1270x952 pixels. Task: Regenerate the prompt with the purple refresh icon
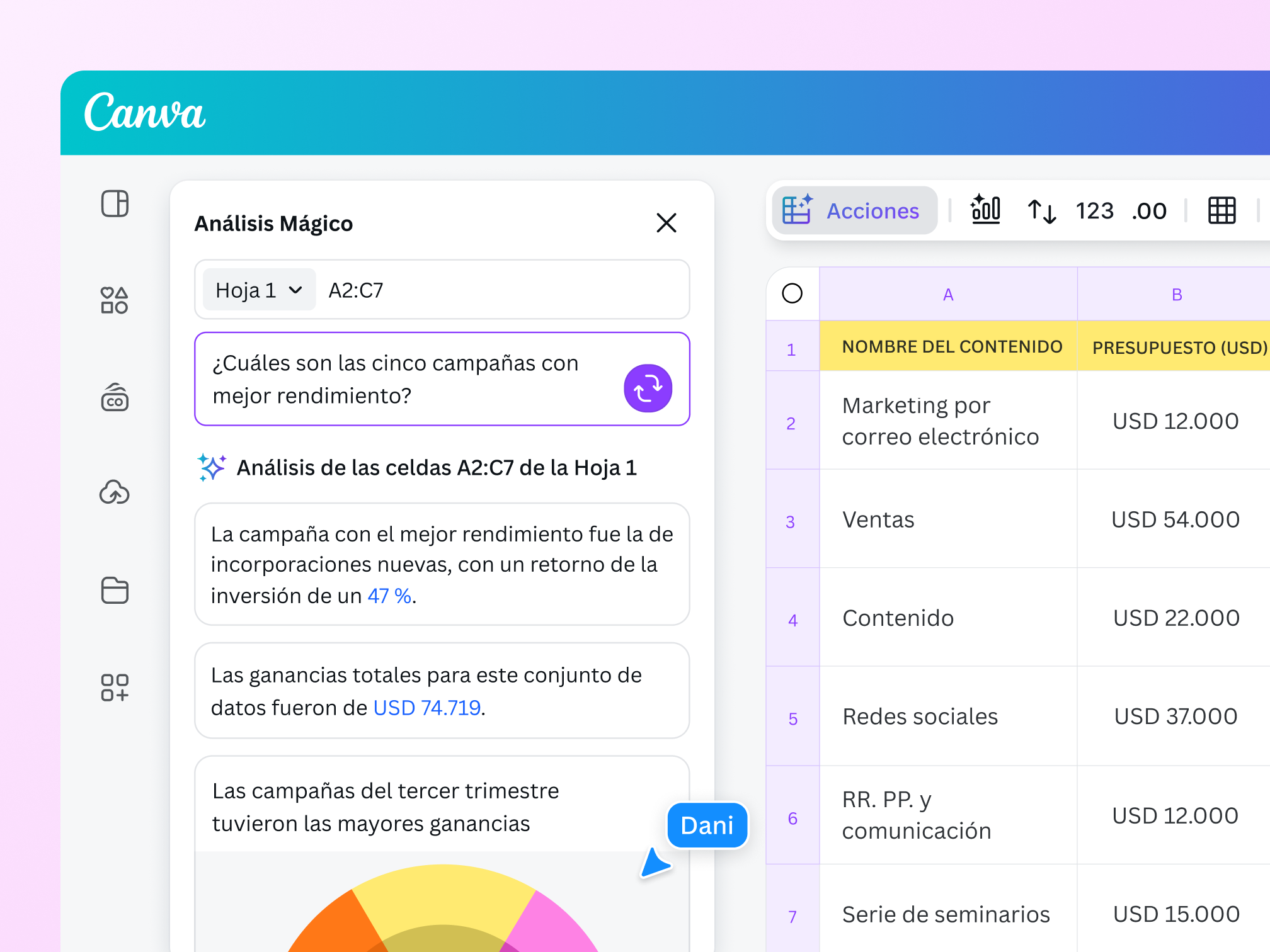(x=648, y=388)
